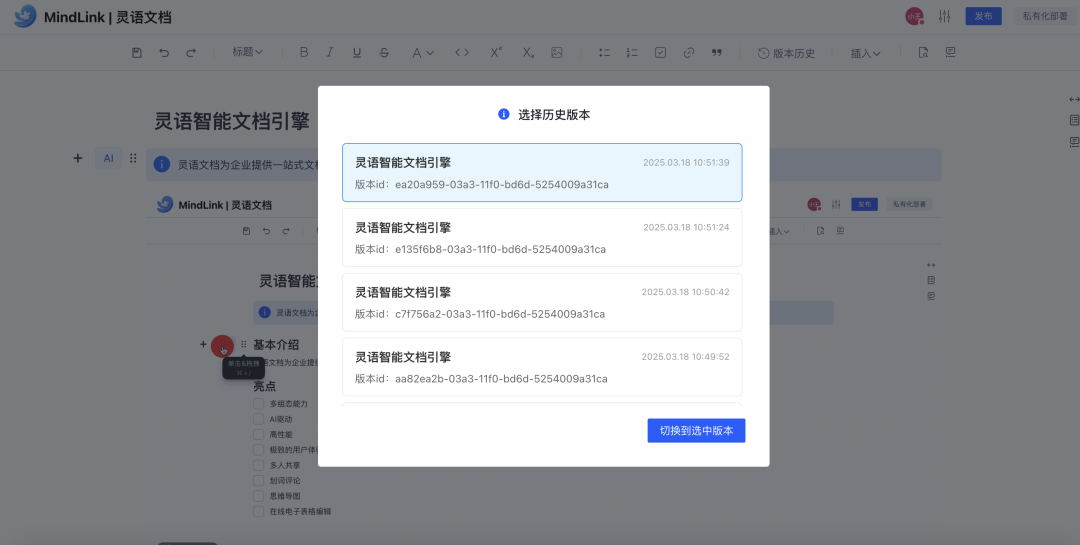Image resolution: width=1080 pixels, height=545 pixels.
Task: Click the AI assistant button
Action: click(x=108, y=158)
